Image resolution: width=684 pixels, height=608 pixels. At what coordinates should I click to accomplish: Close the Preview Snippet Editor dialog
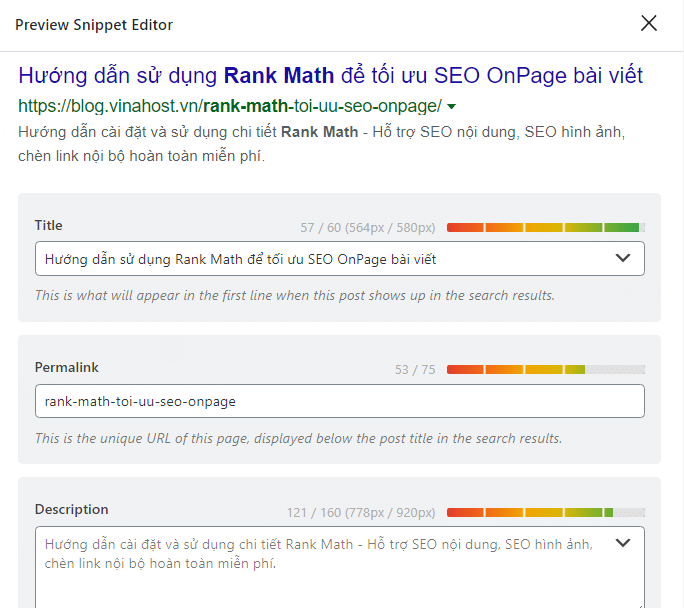click(x=649, y=23)
